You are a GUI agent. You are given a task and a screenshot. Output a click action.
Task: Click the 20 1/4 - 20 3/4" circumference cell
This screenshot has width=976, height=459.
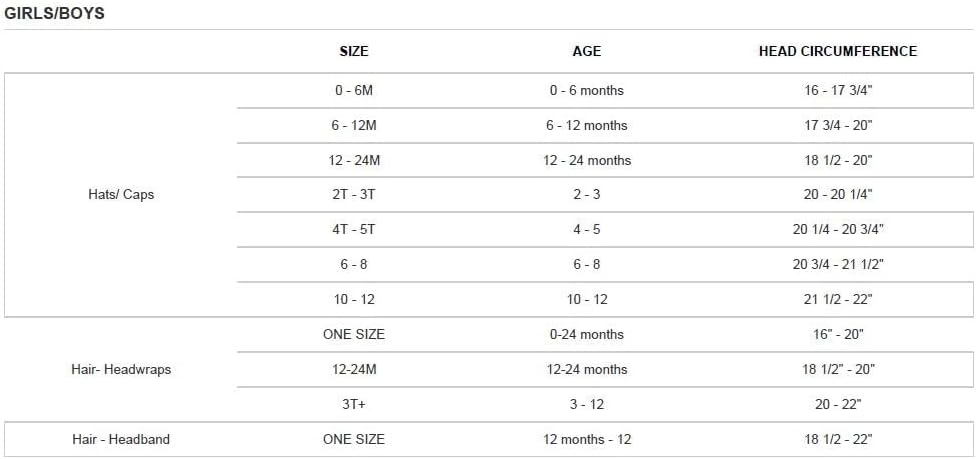point(838,229)
